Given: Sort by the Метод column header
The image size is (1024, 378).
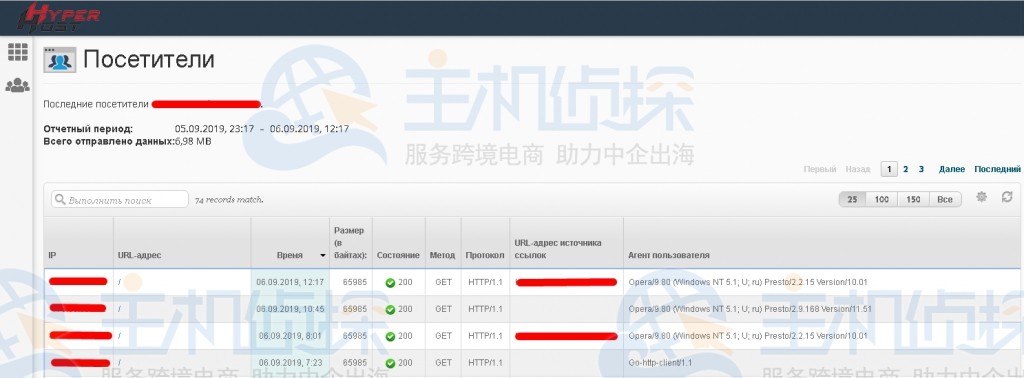Looking at the screenshot, I should coord(443,255).
